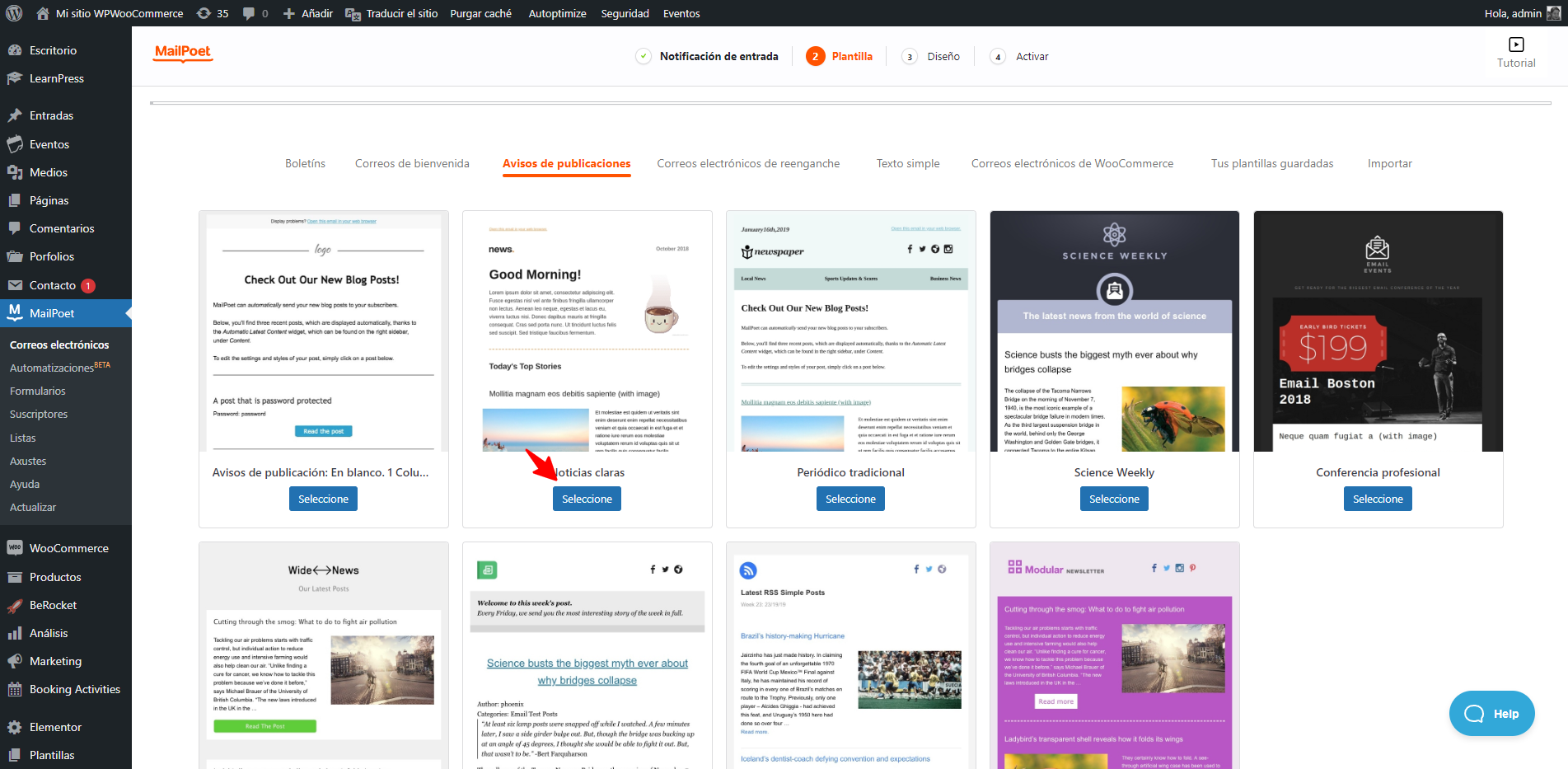This screenshot has width=1568, height=769.
Task: Select the Periódico tradicional template
Action: 850,499
